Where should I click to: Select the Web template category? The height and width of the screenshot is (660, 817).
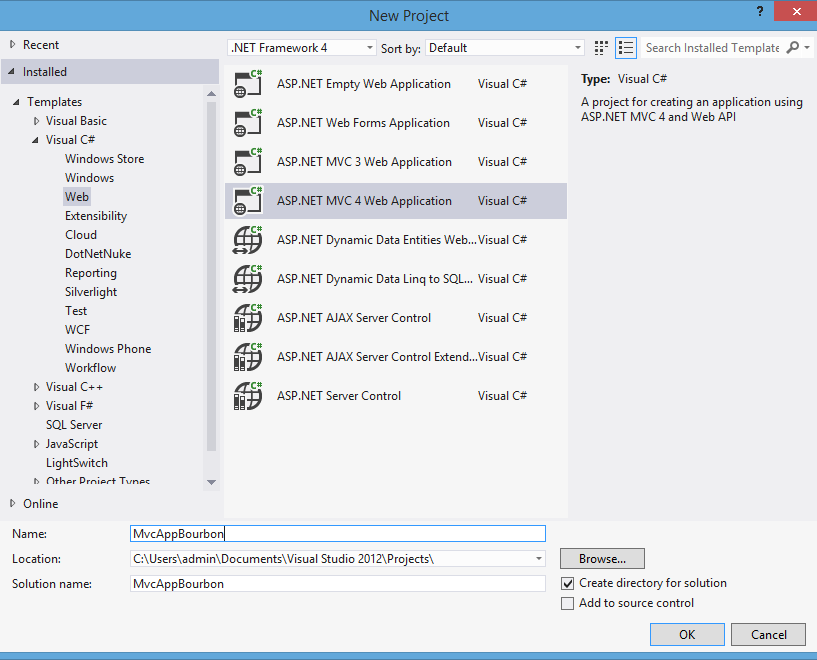77,197
